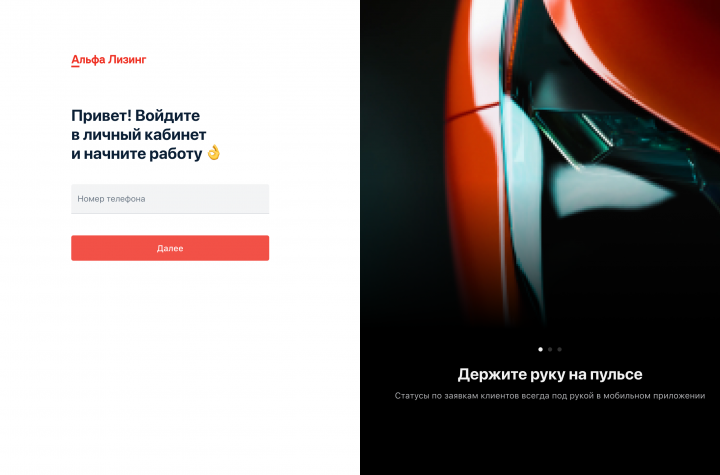Viewport: 720px width, 475px height.
Task: Click the Альфа Лизинг logo
Action: pyautogui.click(x=108, y=60)
